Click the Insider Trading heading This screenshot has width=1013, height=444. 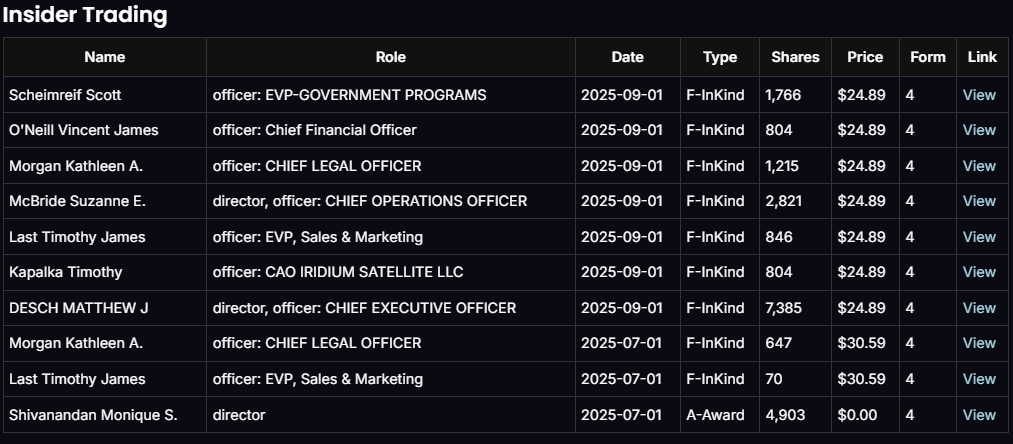pos(85,15)
